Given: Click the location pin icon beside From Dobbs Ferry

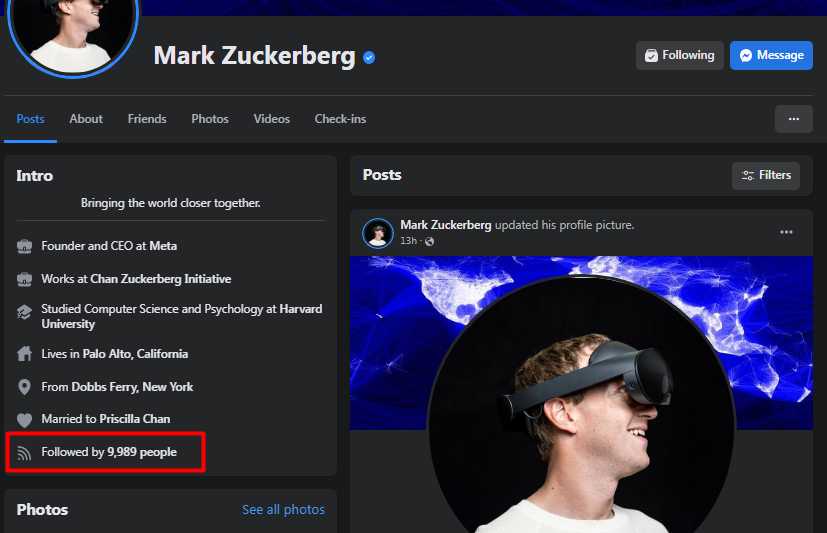Looking at the screenshot, I should pyautogui.click(x=25, y=387).
